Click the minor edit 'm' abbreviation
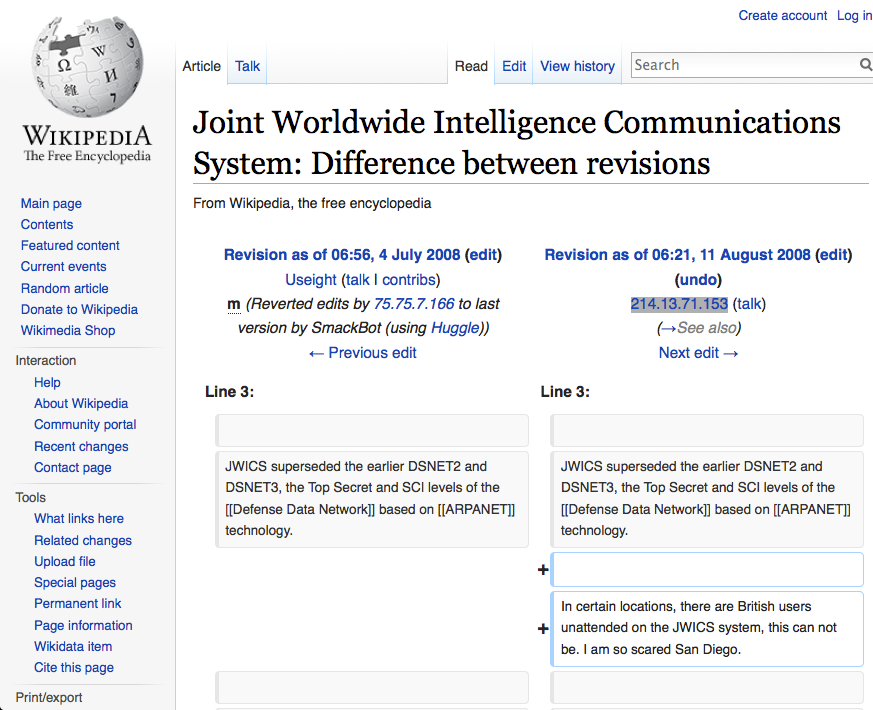 click(234, 305)
